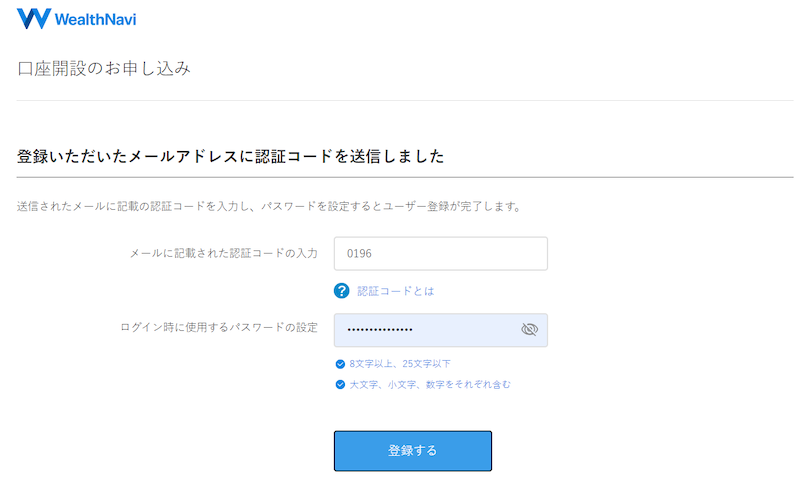Click the checkmark beside 大文字、小文字、数字をそれぞれ含む

click(x=340, y=384)
